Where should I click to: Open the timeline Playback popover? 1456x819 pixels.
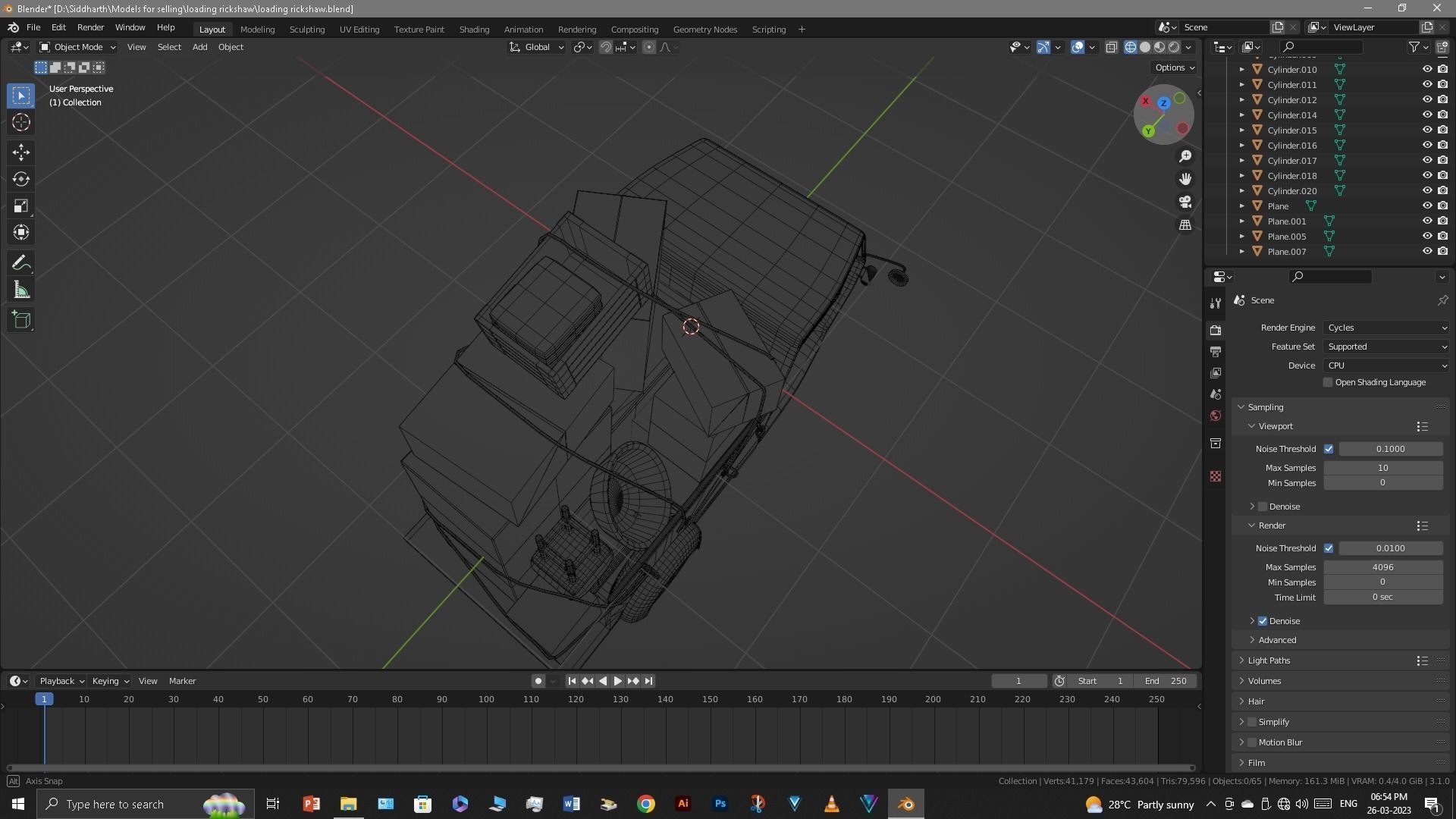coord(61,681)
